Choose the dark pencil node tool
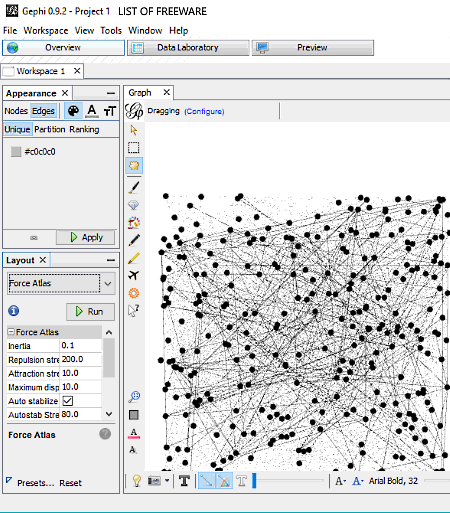Screen dimensions: 450x513 (134, 240)
